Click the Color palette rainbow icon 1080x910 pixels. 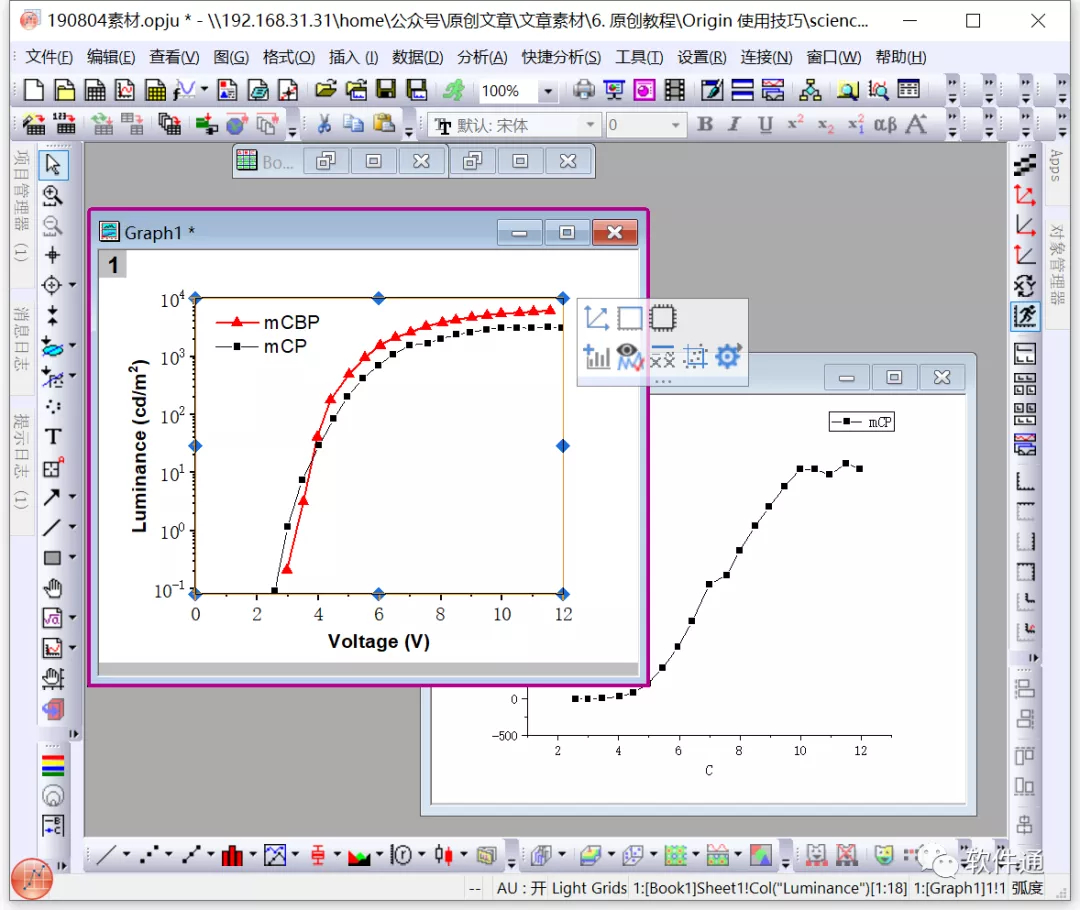click(x=53, y=765)
